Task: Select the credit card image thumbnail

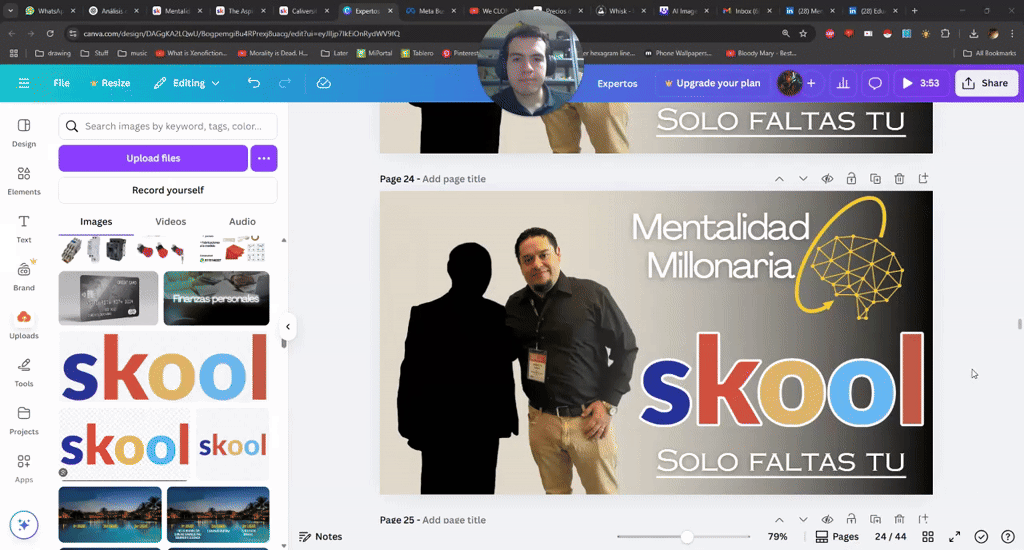Action: [x=108, y=298]
